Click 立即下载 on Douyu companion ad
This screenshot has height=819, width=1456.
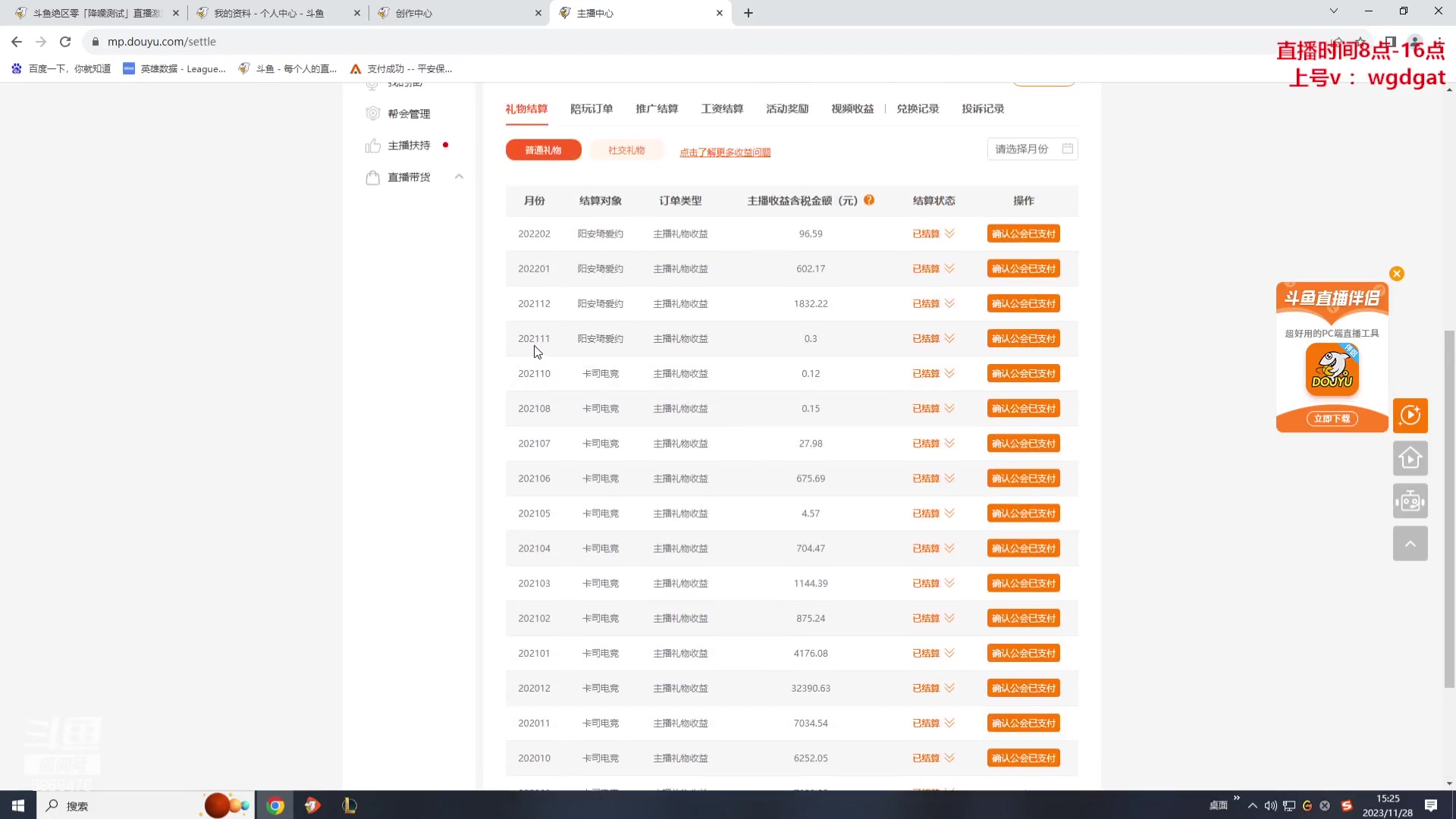(1332, 419)
